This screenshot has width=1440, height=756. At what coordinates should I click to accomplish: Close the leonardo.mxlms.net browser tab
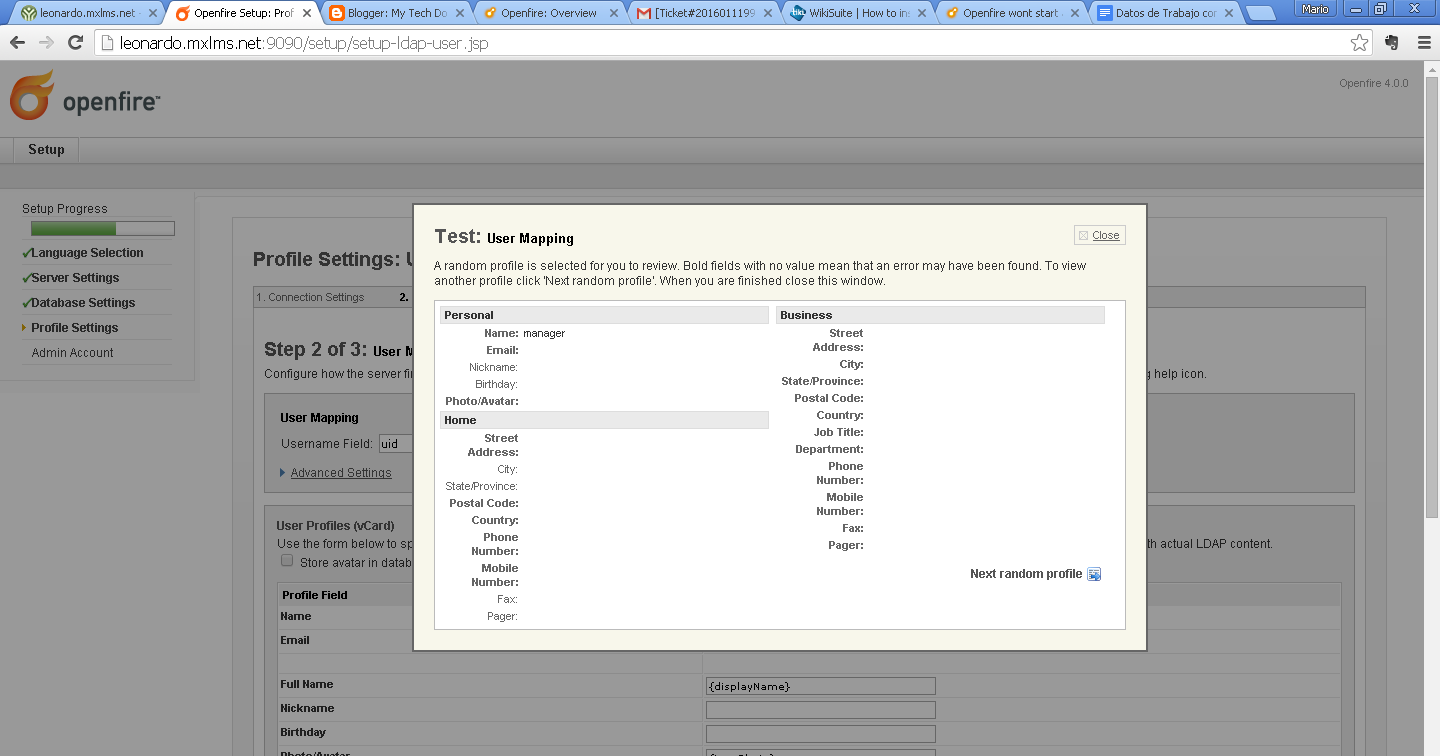[153, 14]
